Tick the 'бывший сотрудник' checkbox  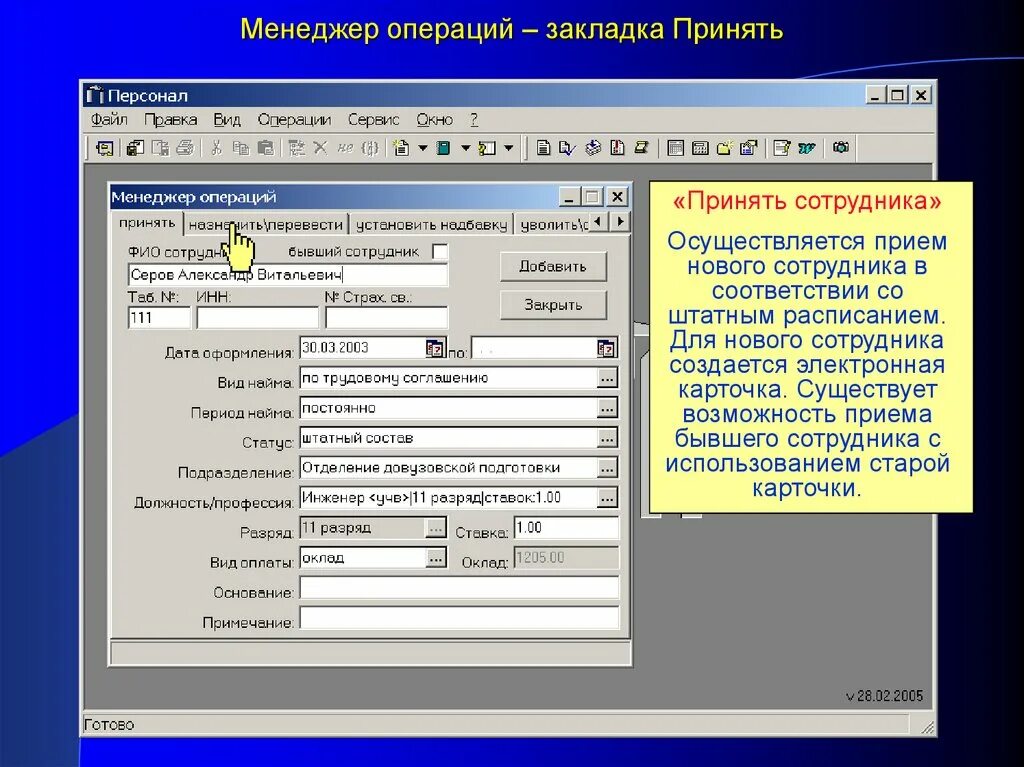coord(441,252)
